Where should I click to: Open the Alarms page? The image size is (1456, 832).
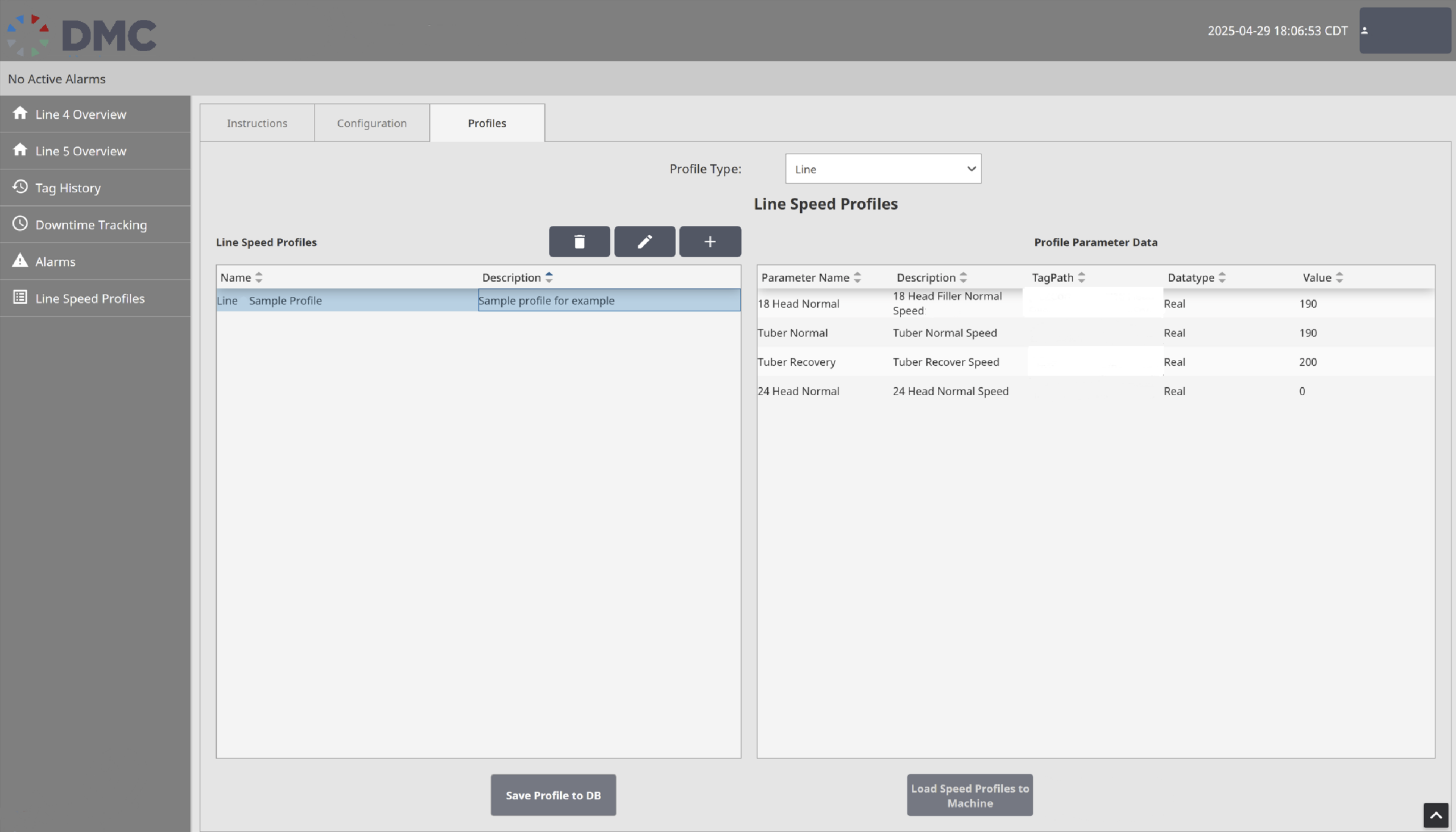[96, 262]
